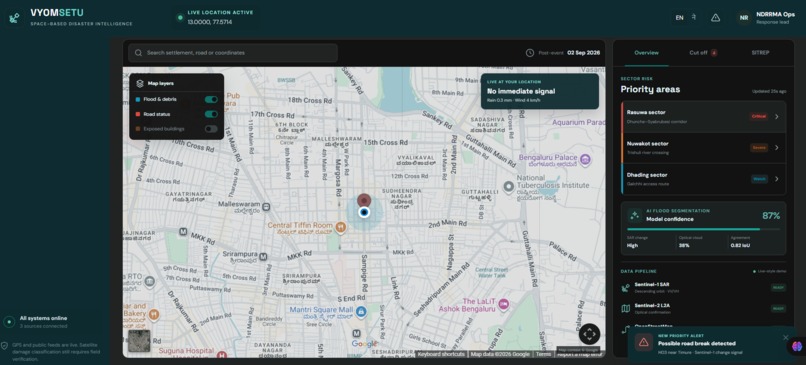
Task: Click the No immediate signal location card
Action: coord(540,91)
